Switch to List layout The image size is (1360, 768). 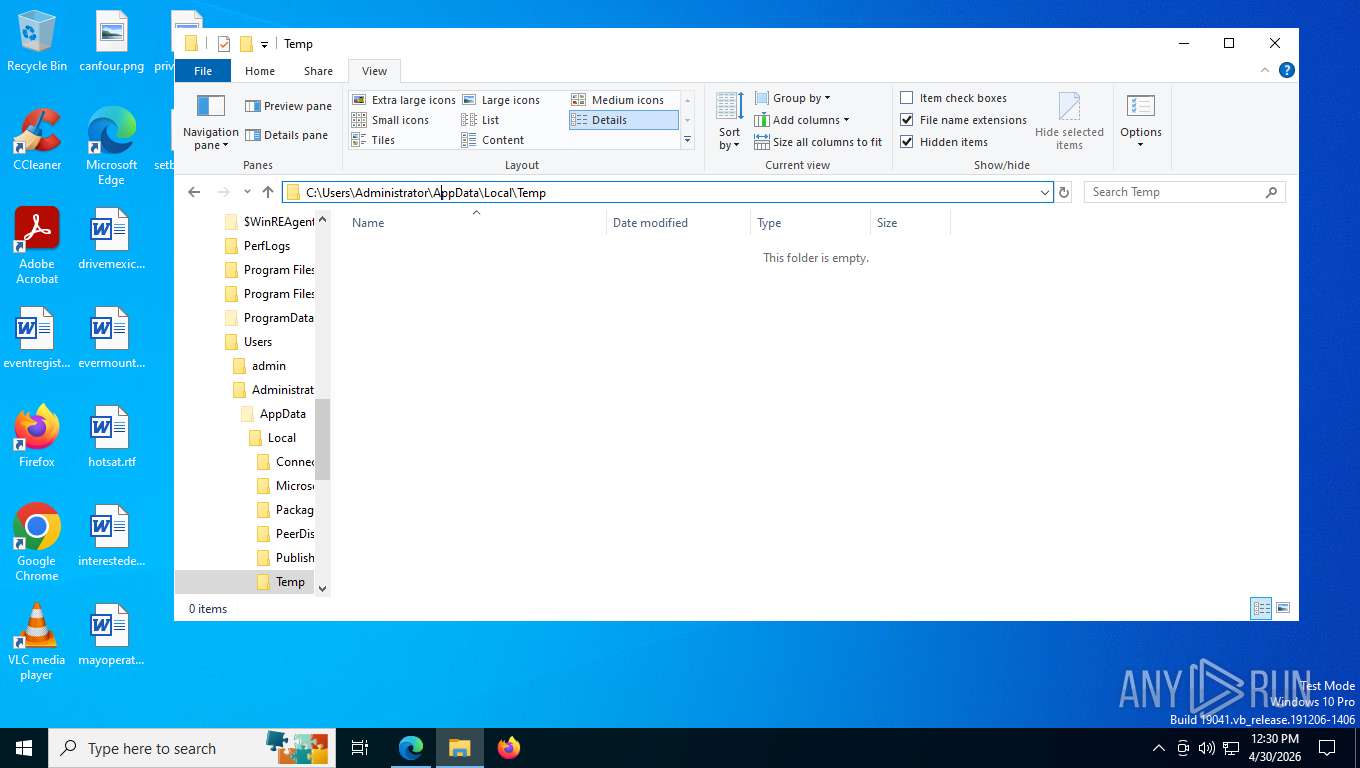coord(481,120)
